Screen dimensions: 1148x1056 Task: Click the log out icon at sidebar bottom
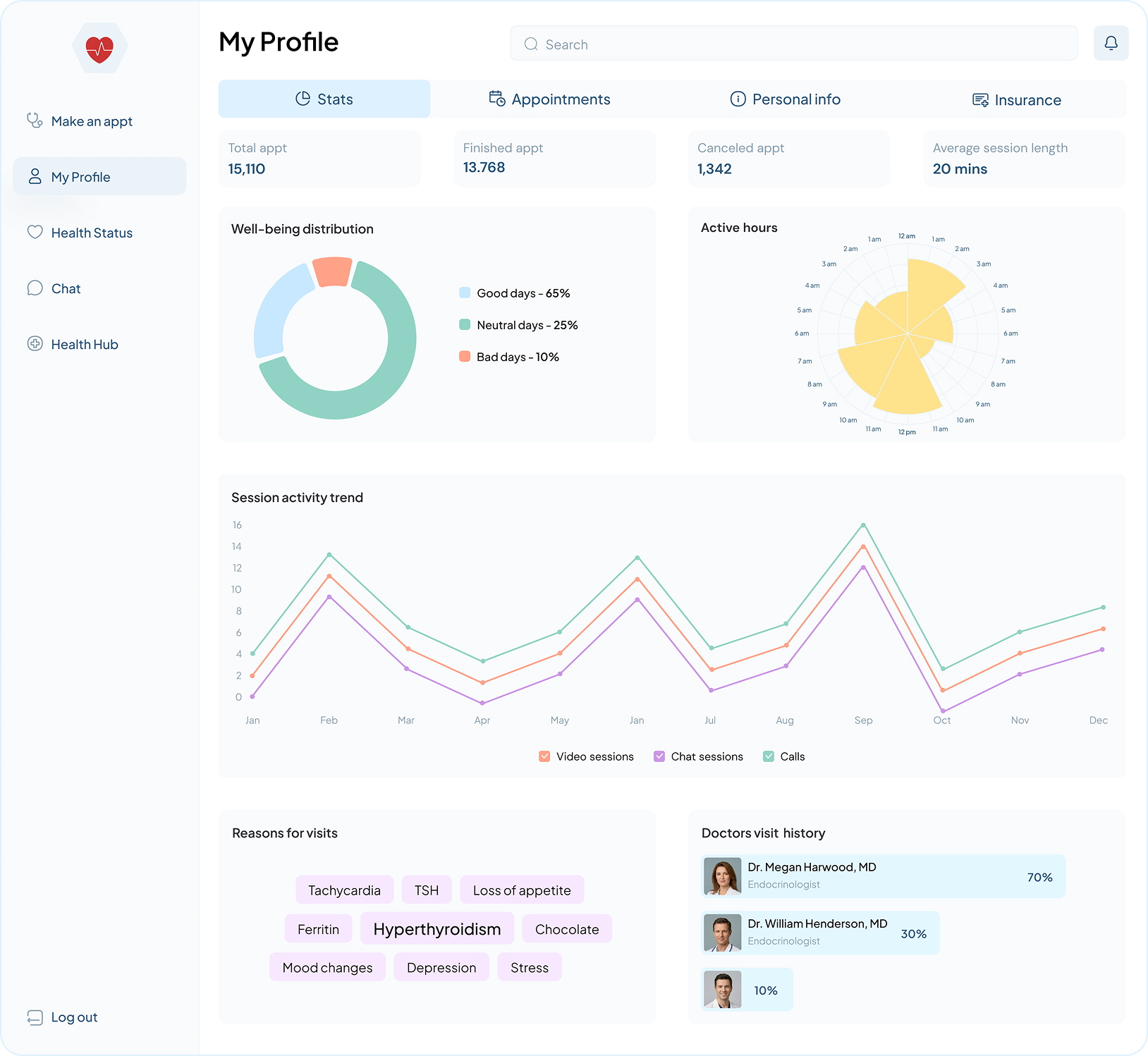pyautogui.click(x=35, y=1017)
